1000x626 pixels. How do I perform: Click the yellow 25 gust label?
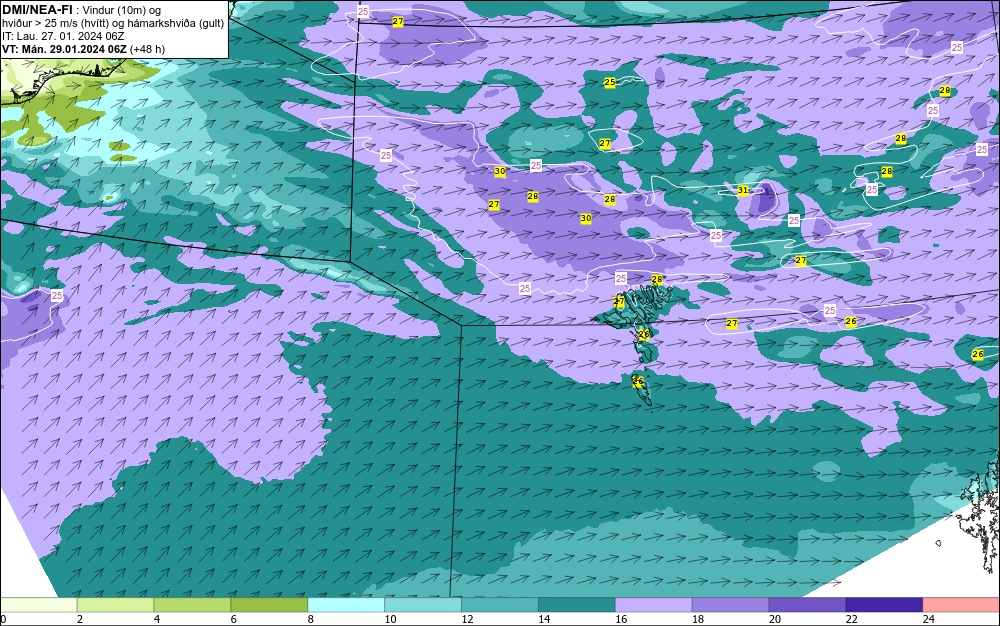[x=610, y=82]
